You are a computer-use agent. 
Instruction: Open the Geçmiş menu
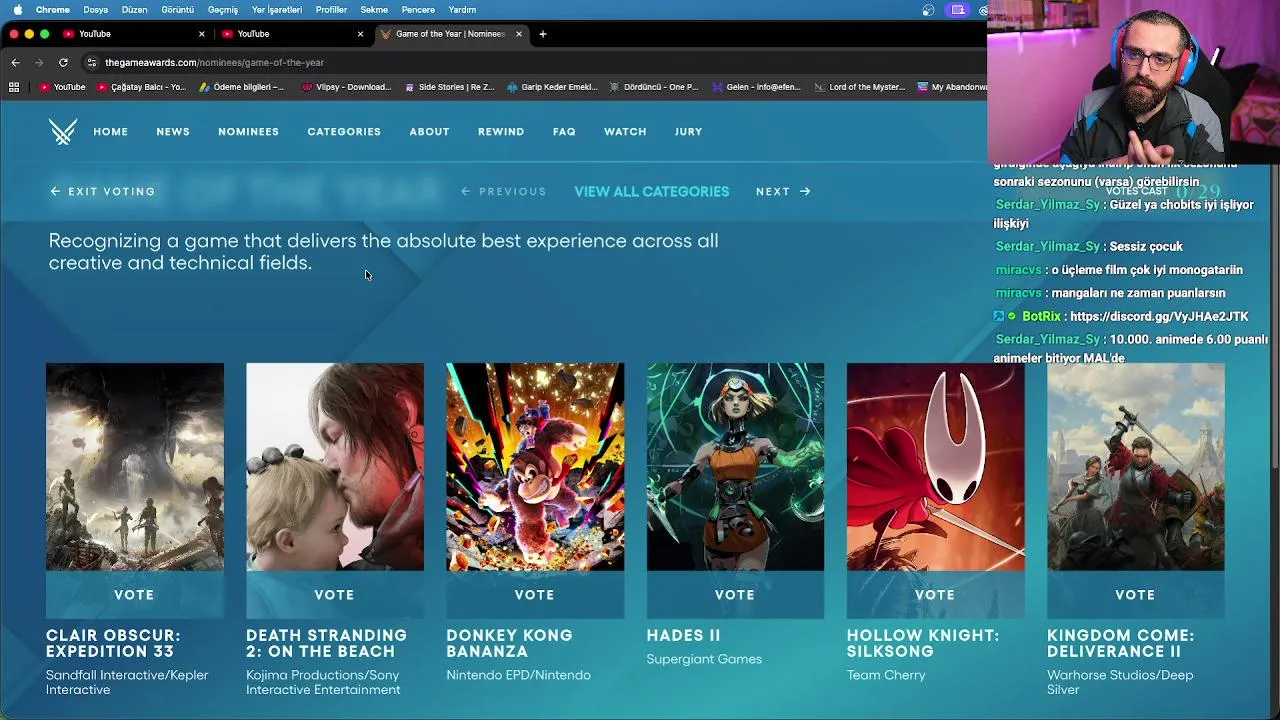[x=222, y=10]
